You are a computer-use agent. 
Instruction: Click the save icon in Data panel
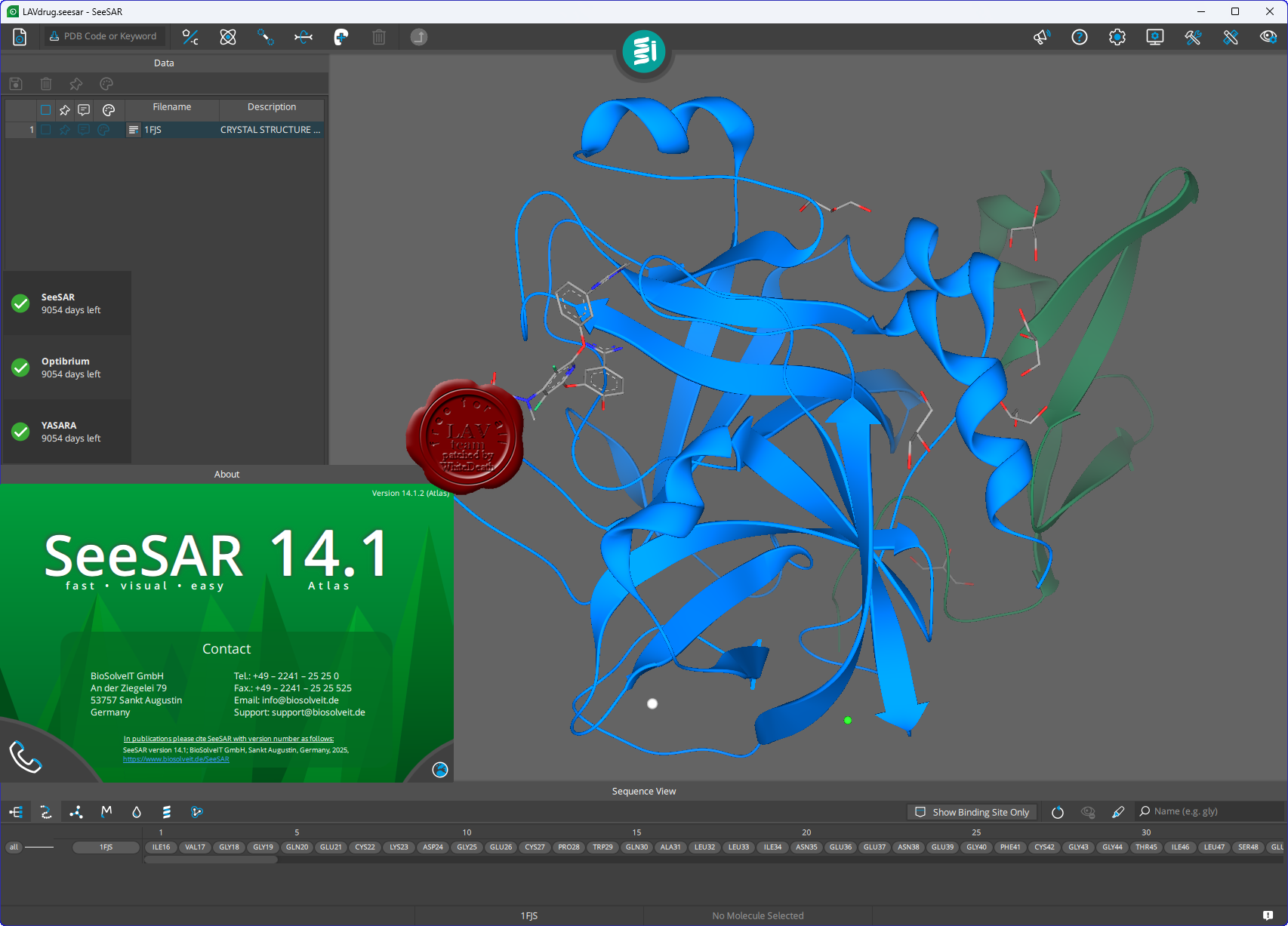16,84
